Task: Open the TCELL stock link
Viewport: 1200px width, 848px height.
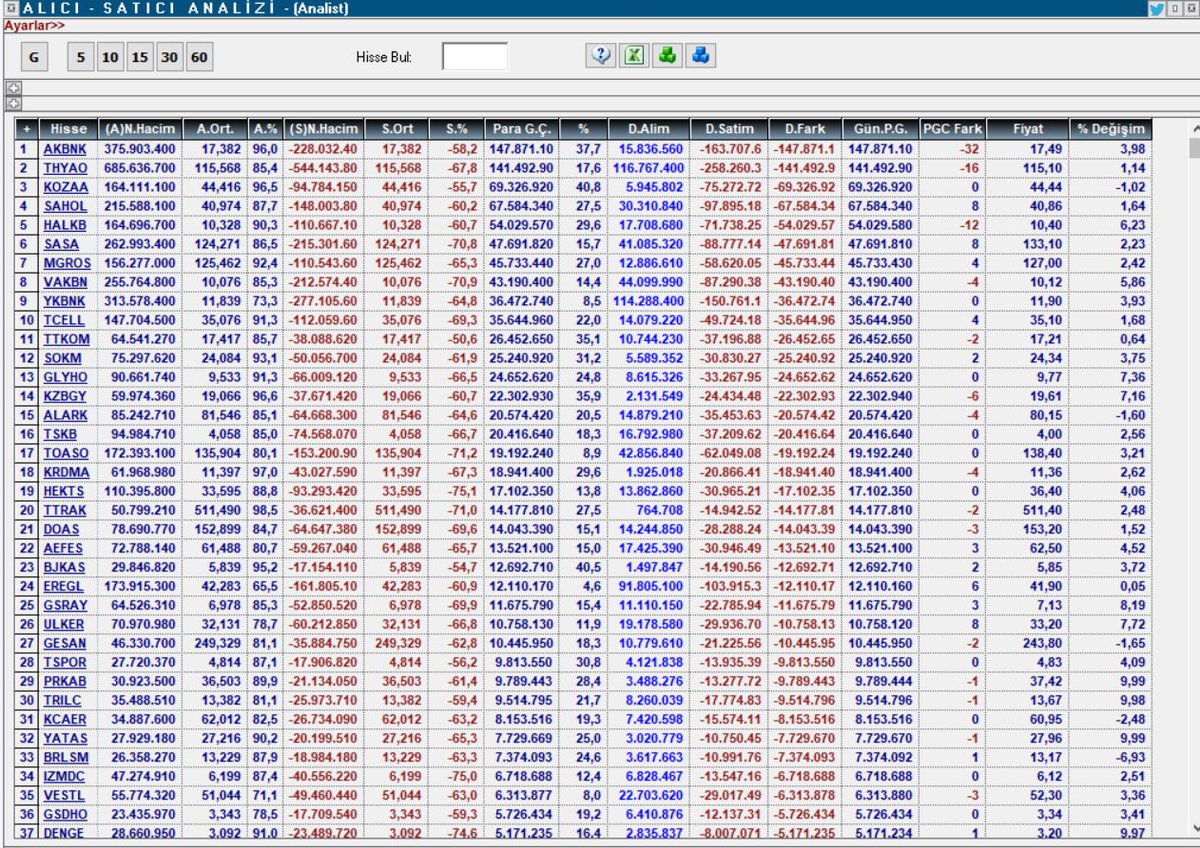Action: 65,320
